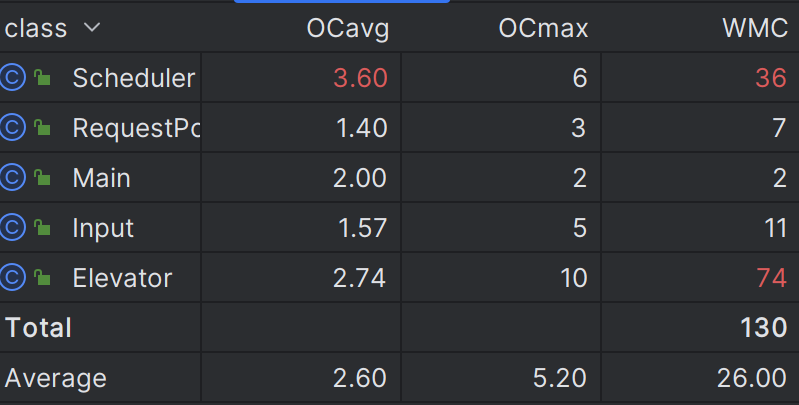Viewport: 799px width, 405px height.
Task: Sort the table by OCavg column header
Action: pos(348,28)
